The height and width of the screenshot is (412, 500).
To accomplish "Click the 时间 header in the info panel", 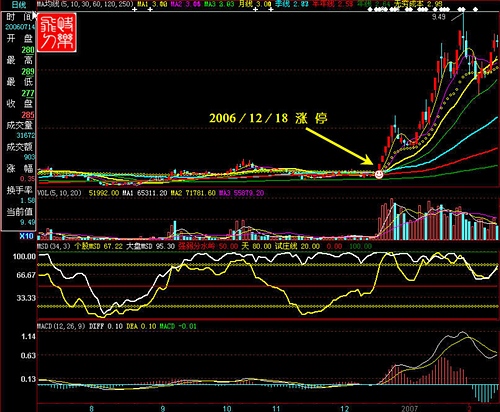I will pyautogui.click(x=19, y=17).
